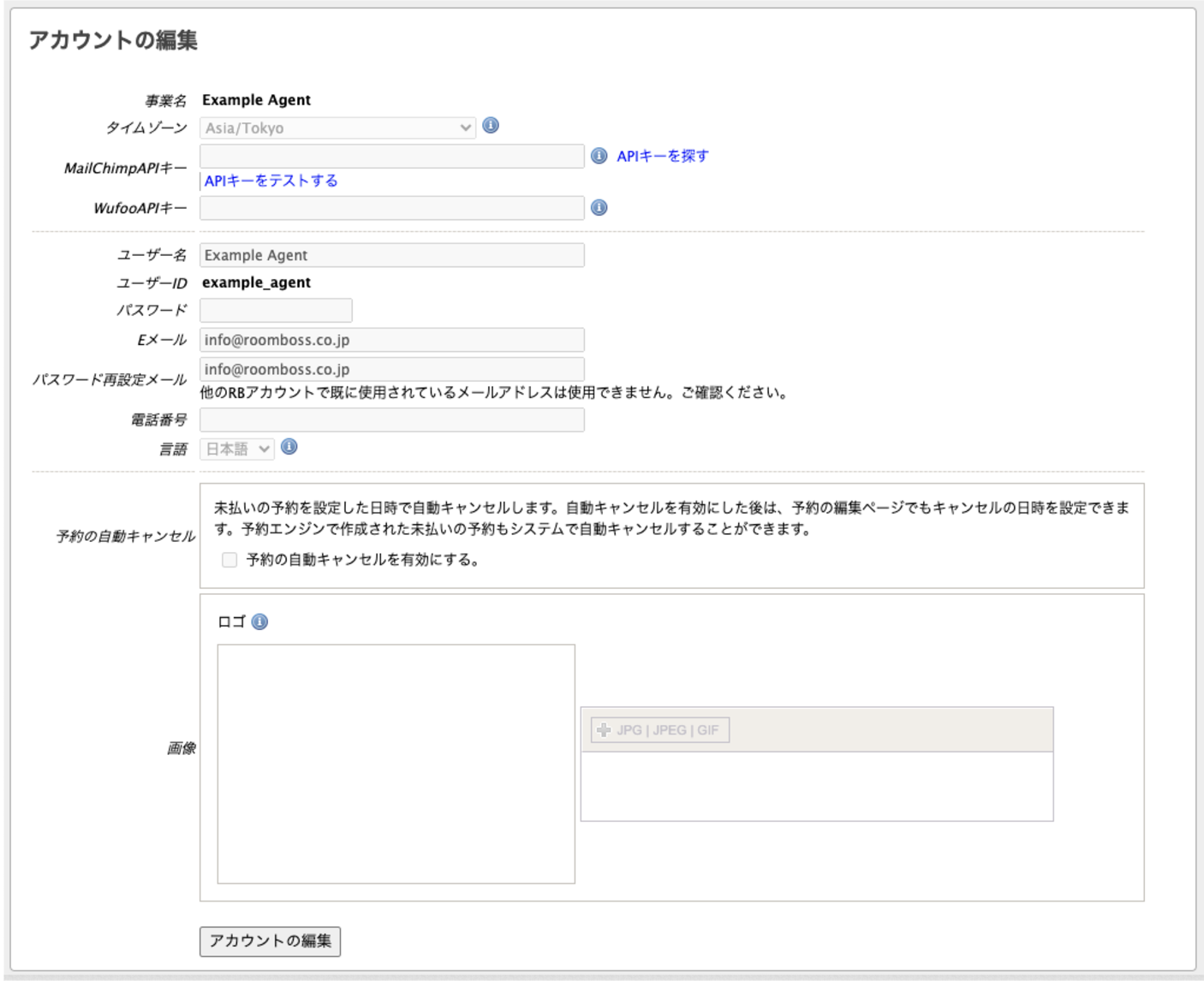Focus the パスワード再設定メール input field

coord(391,369)
